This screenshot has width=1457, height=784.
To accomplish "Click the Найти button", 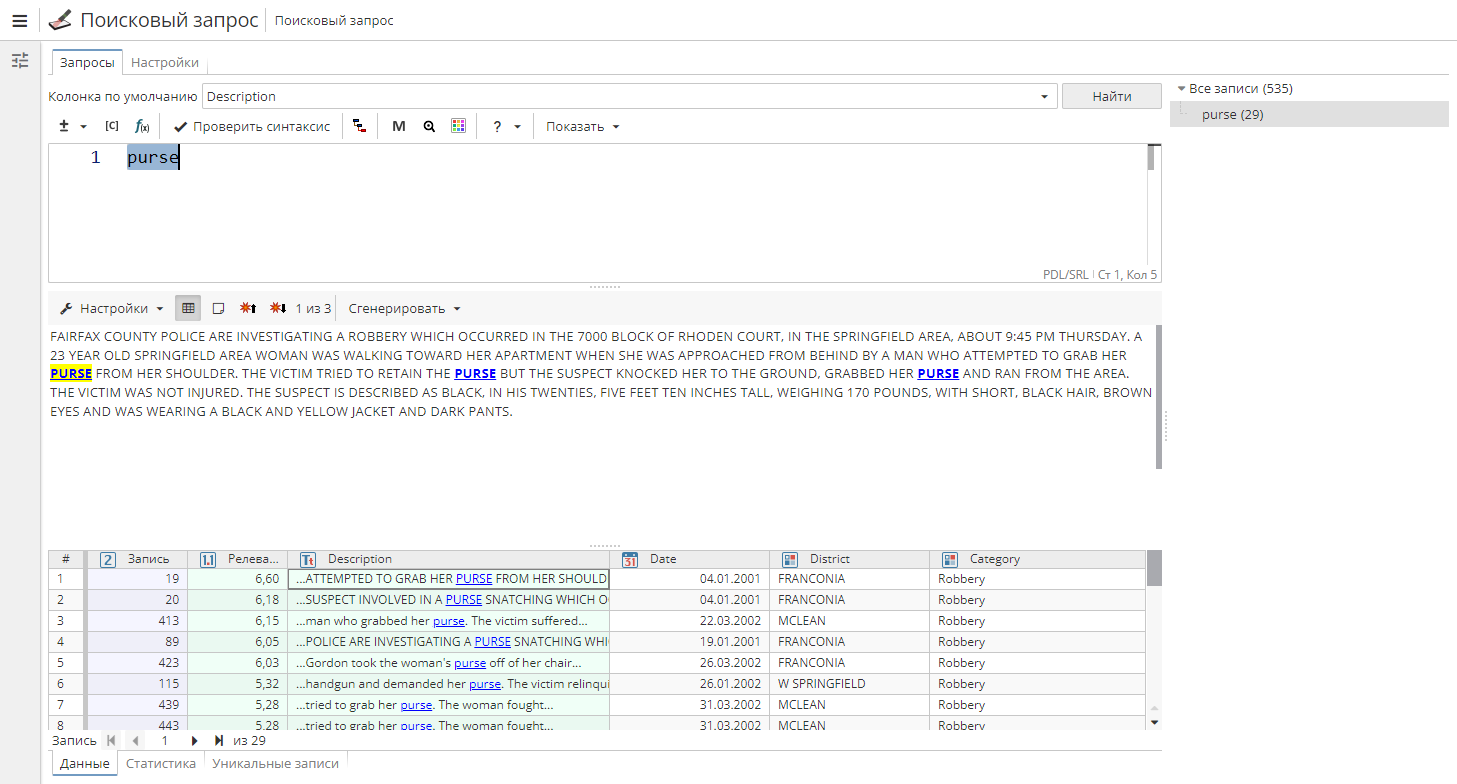I will [x=1112, y=96].
